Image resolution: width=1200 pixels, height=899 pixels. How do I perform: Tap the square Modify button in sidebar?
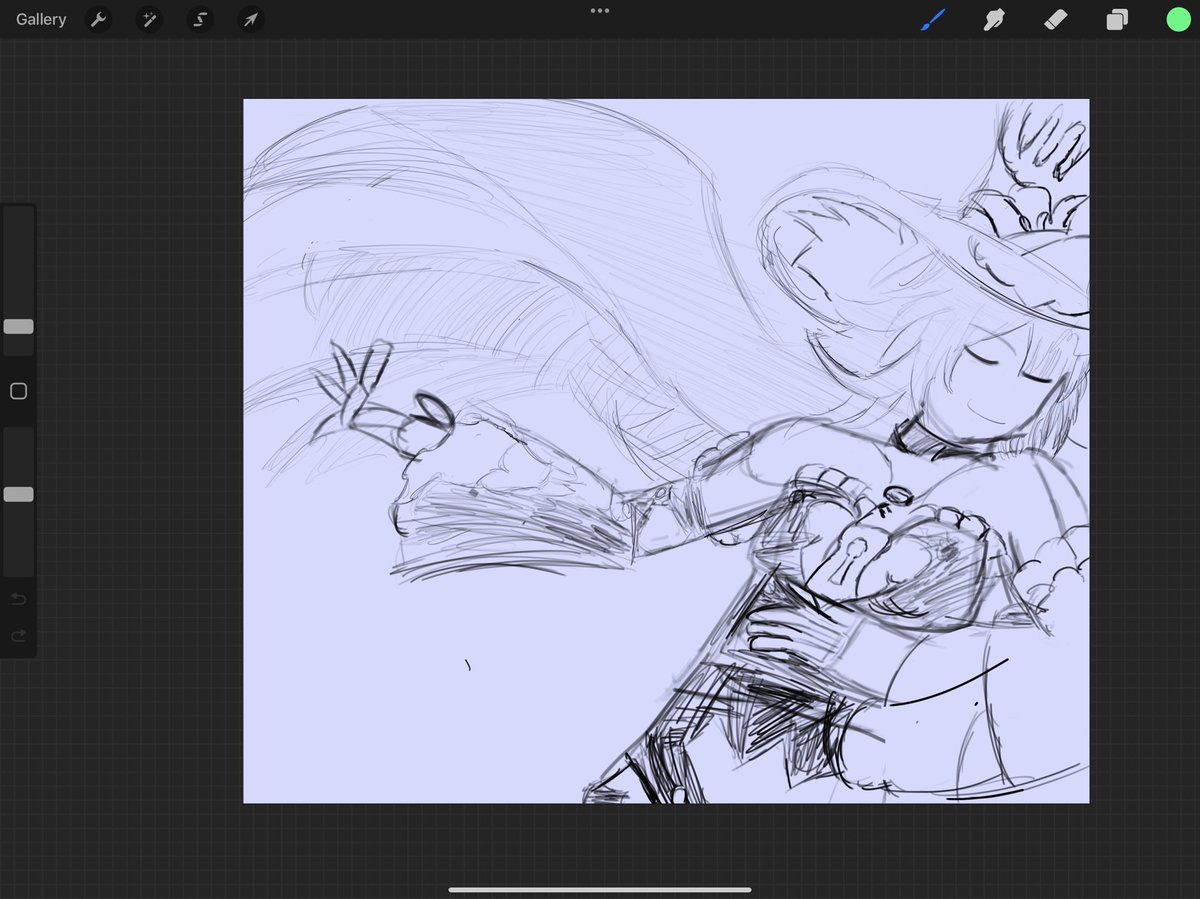[x=18, y=391]
